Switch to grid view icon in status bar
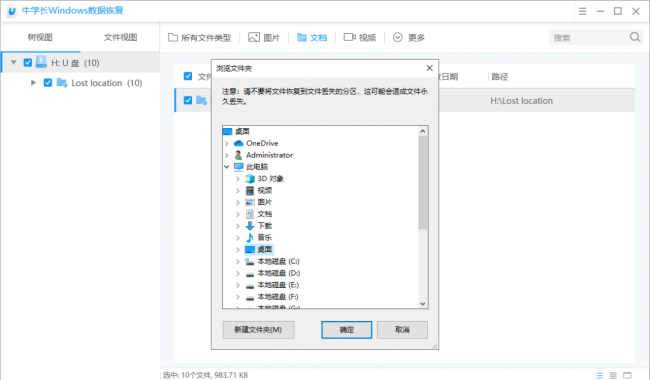 click(x=613, y=375)
